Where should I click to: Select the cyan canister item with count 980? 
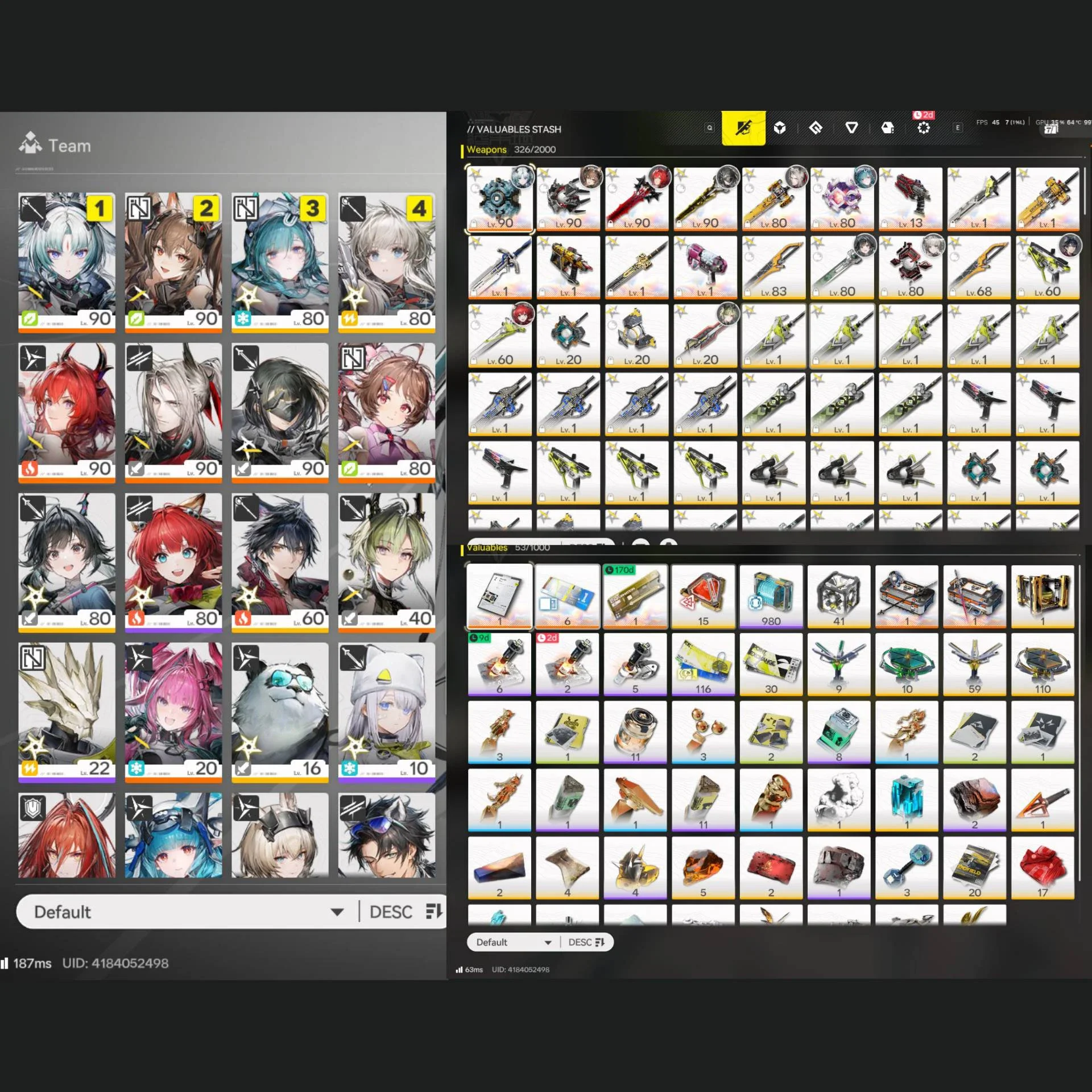pos(771,596)
